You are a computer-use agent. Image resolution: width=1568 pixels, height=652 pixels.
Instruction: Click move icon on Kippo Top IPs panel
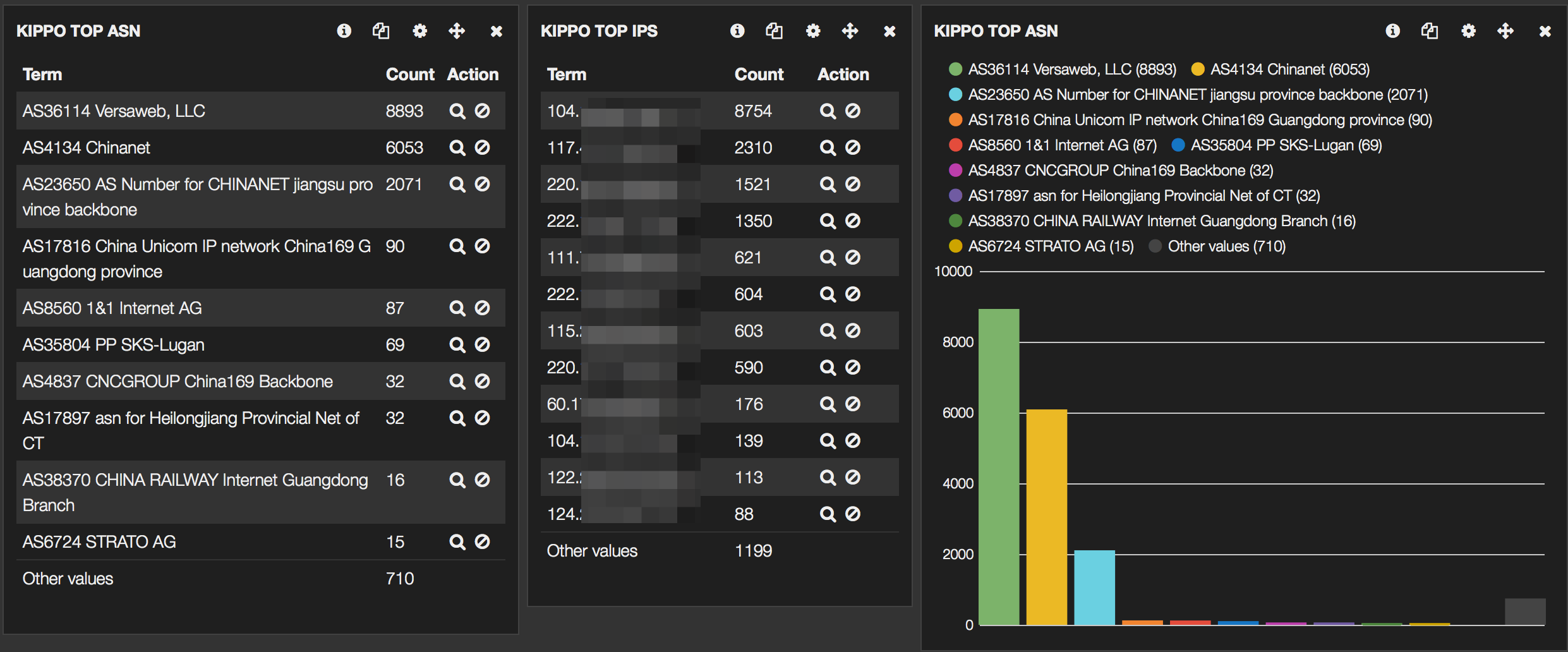click(x=850, y=31)
